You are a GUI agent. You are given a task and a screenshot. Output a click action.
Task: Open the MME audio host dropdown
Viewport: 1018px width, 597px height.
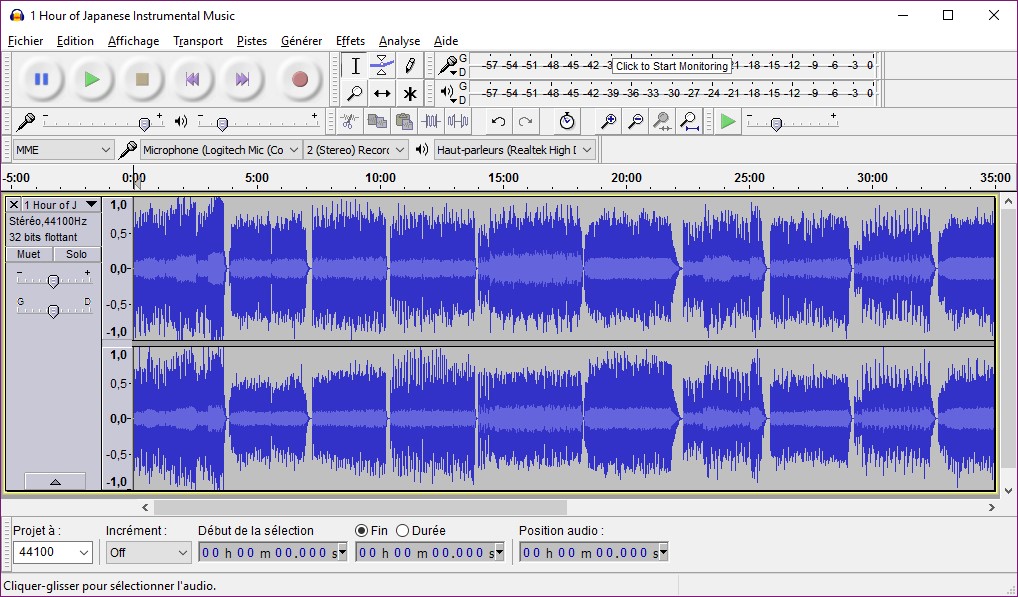[63, 150]
